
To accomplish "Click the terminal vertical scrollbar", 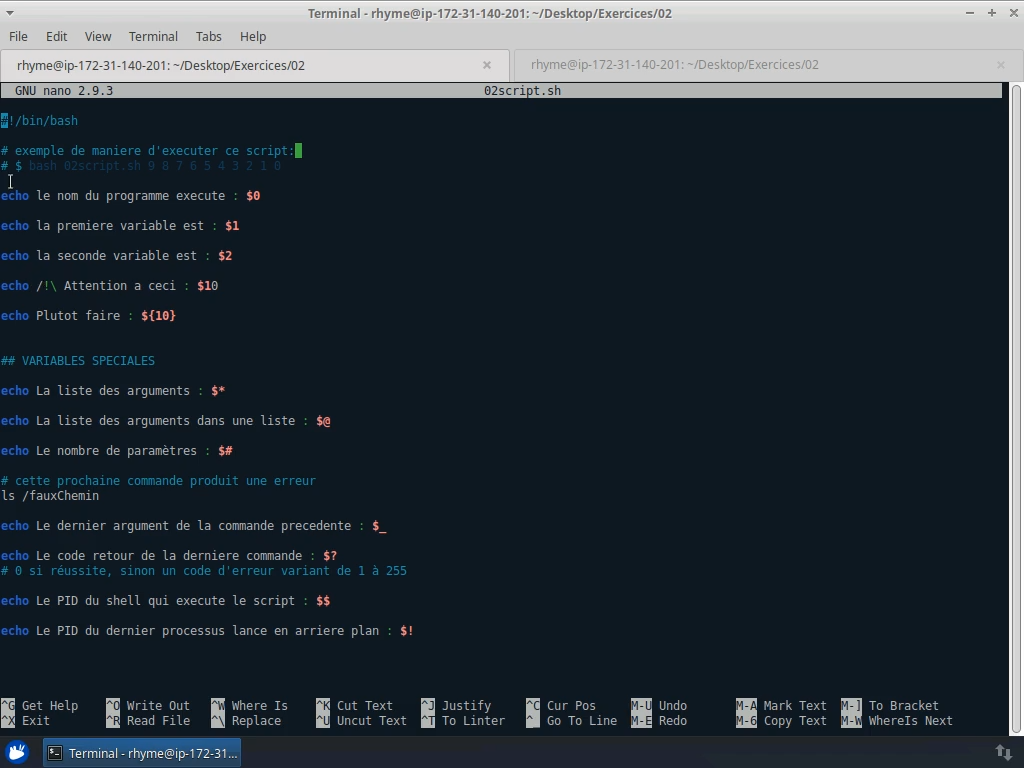I will [x=1016, y=408].
